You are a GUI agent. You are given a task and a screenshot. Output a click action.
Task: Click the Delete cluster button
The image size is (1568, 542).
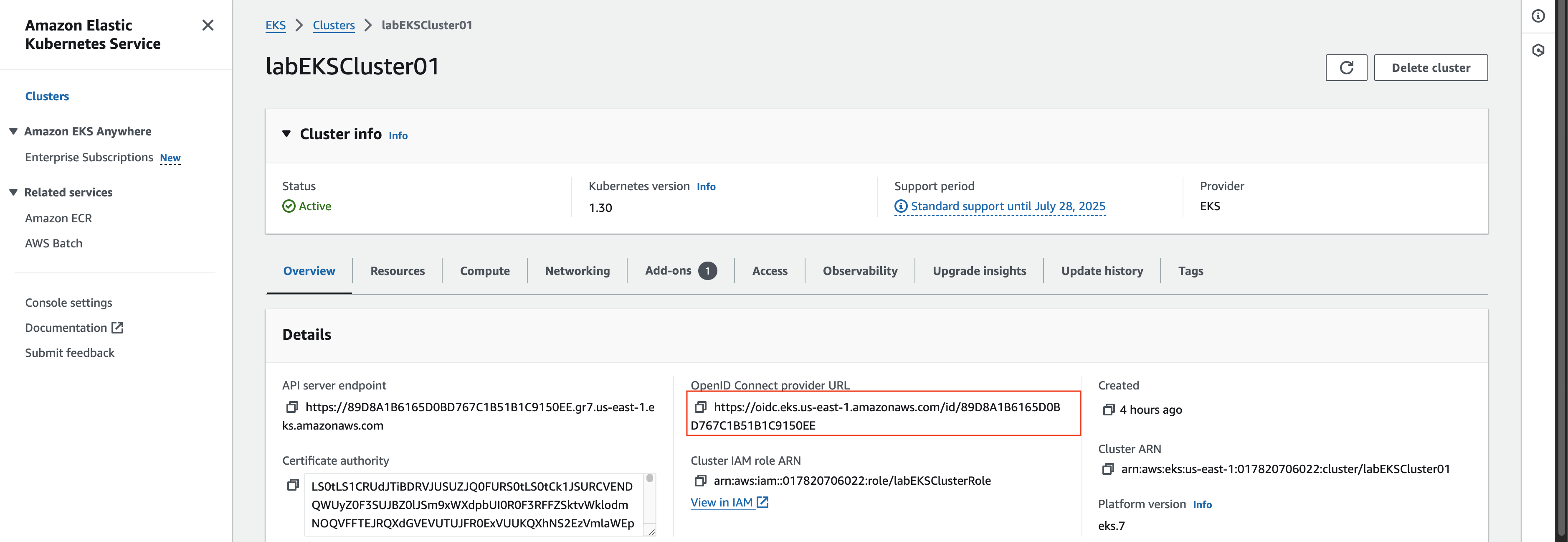pos(1431,68)
